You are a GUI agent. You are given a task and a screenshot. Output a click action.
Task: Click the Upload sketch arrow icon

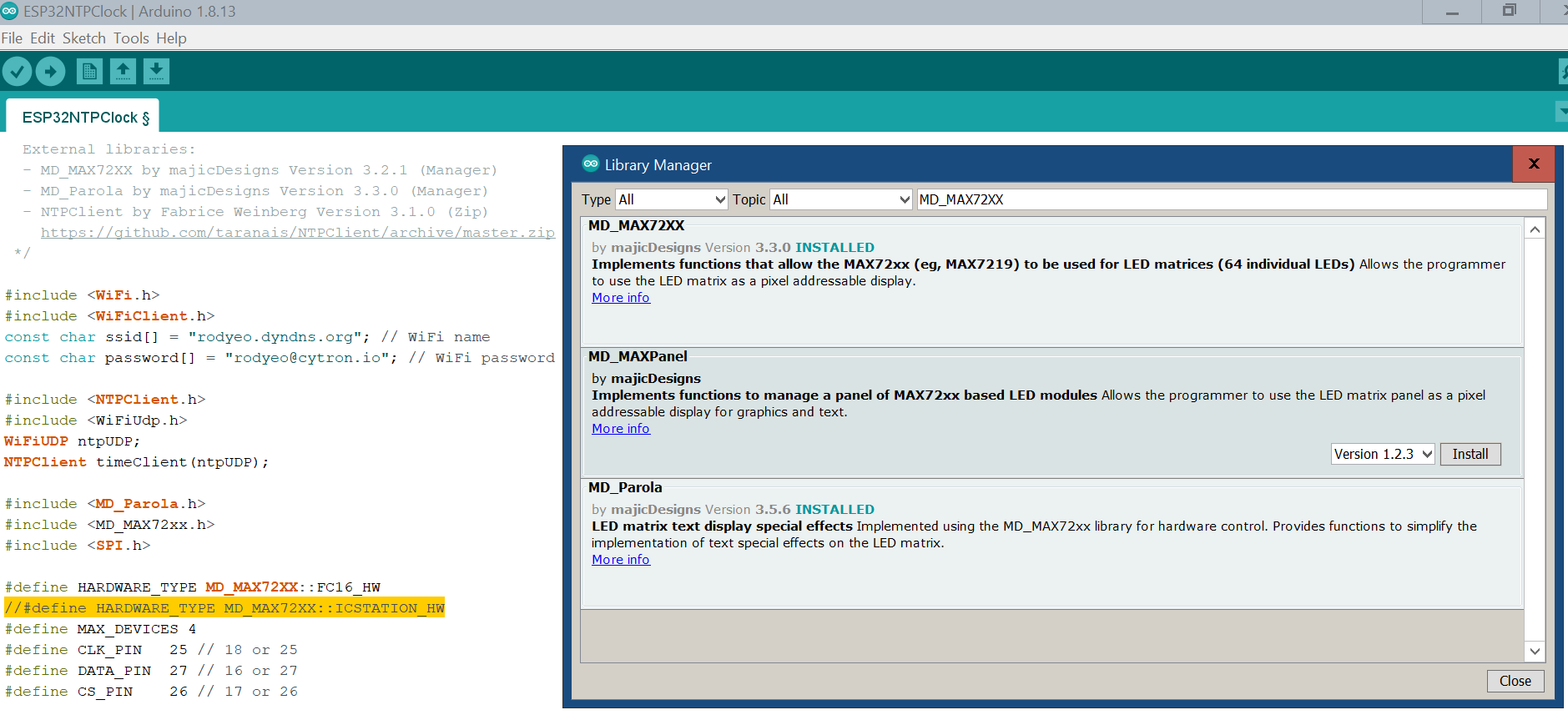(50, 72)
